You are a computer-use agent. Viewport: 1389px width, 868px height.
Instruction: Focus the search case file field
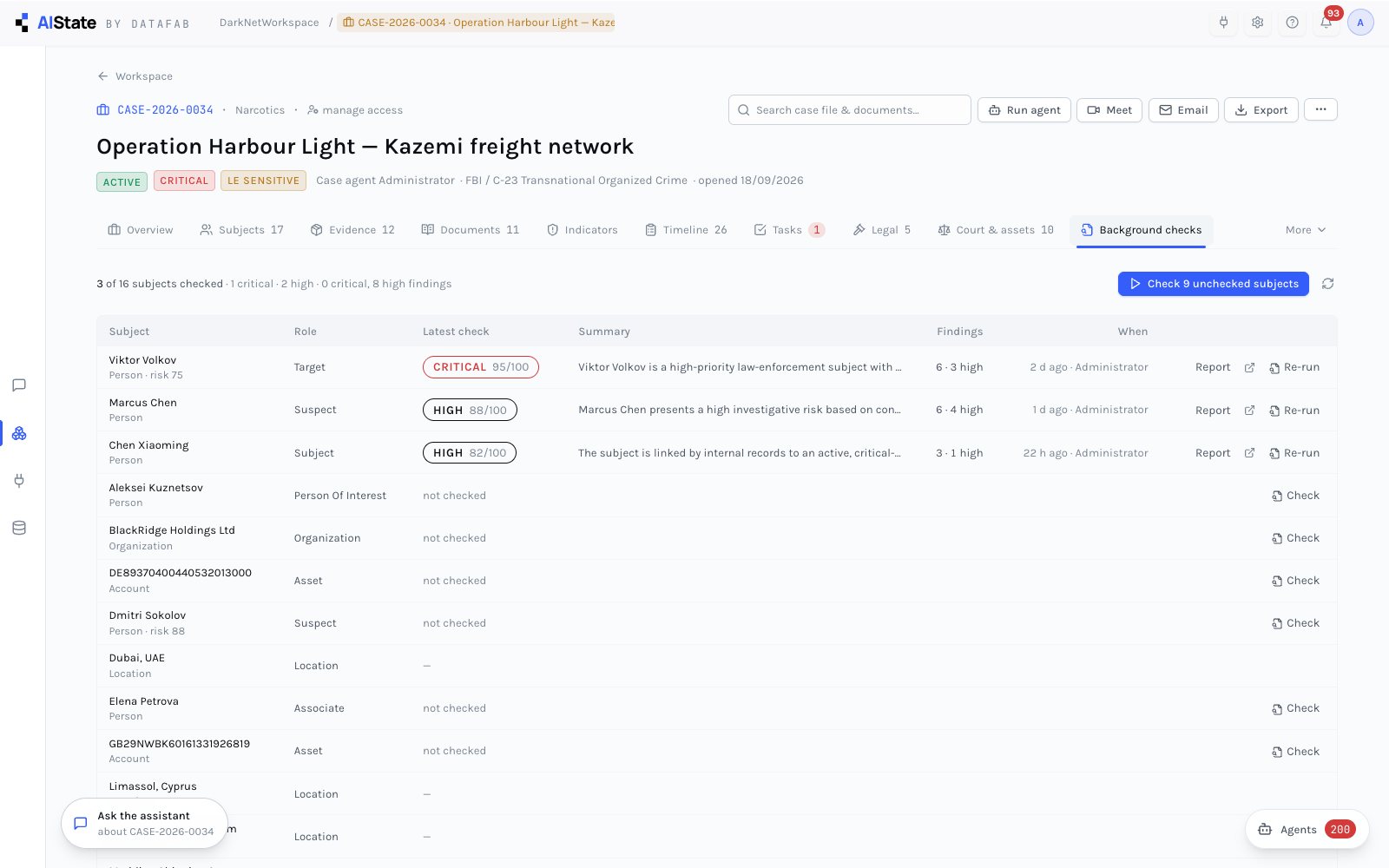(x=850, y=110)
